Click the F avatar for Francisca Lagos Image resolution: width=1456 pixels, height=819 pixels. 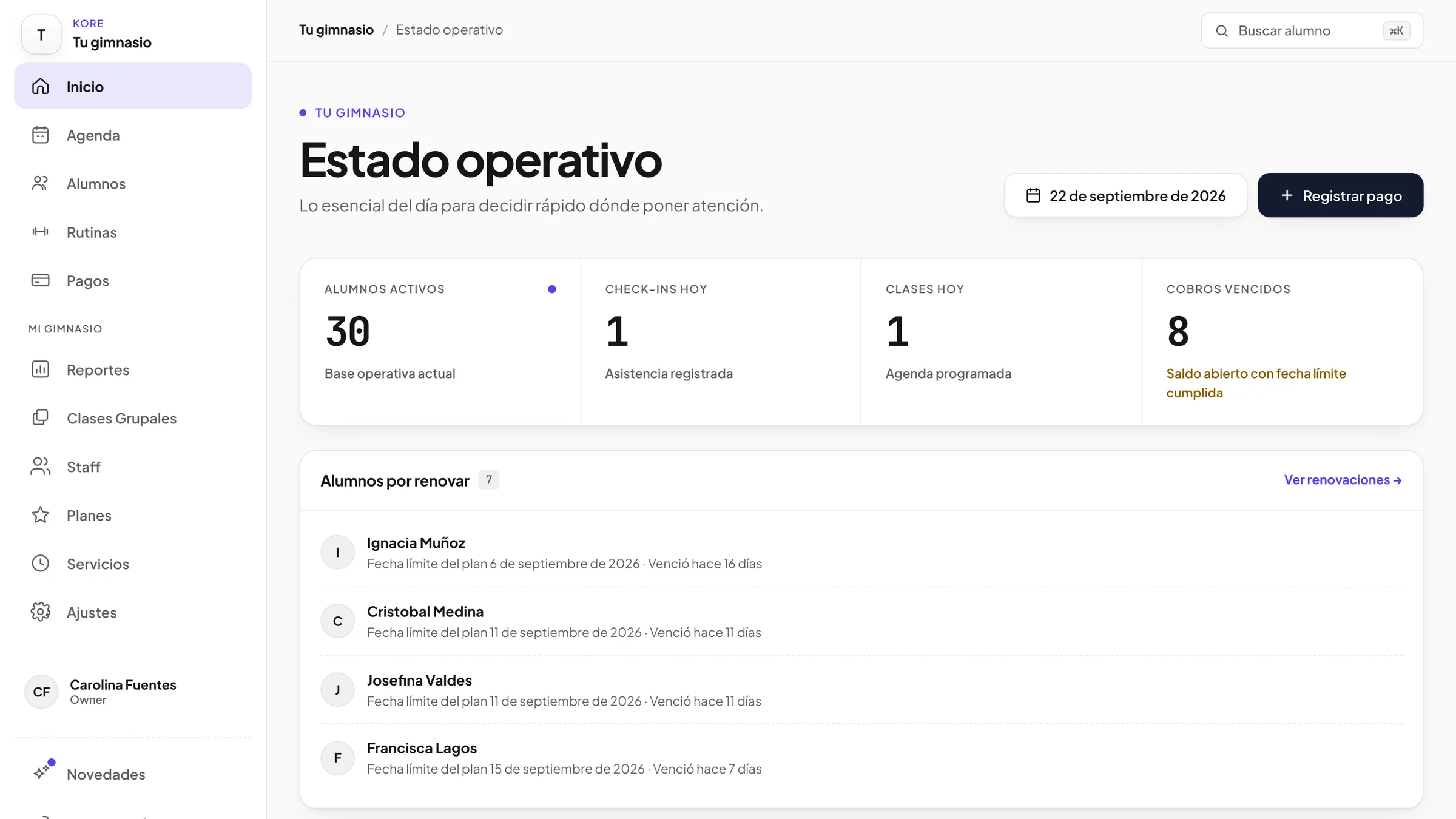(337, 758)
